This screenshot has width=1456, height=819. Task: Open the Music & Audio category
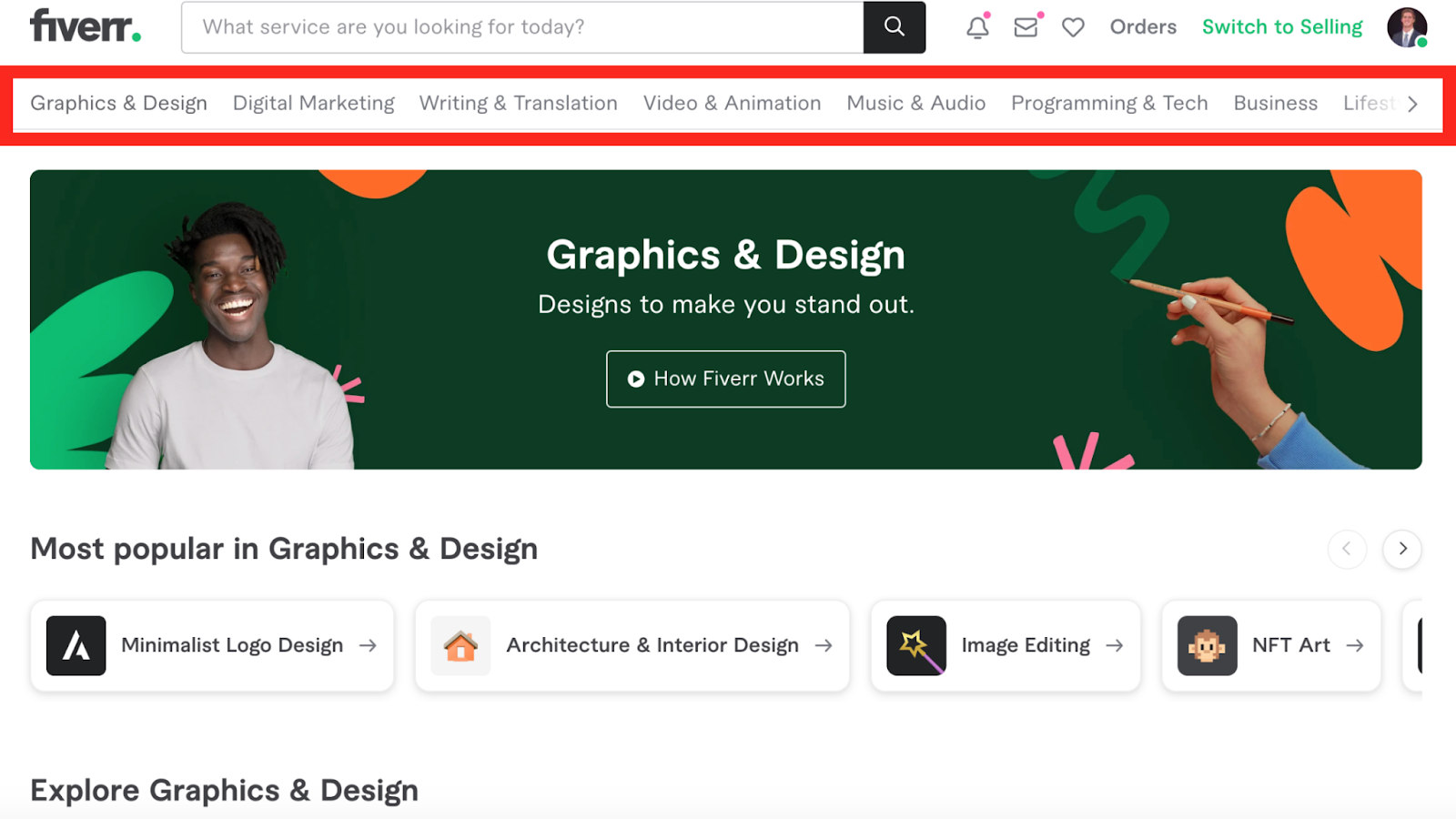click(x=916, y=104)
